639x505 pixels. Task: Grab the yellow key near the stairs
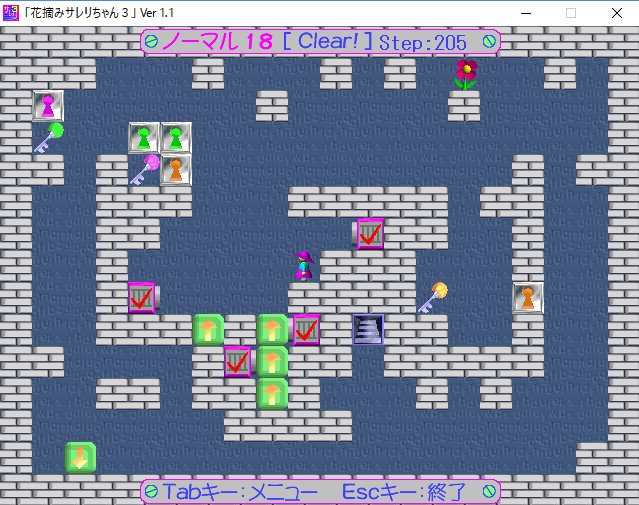tap(432, 297)
